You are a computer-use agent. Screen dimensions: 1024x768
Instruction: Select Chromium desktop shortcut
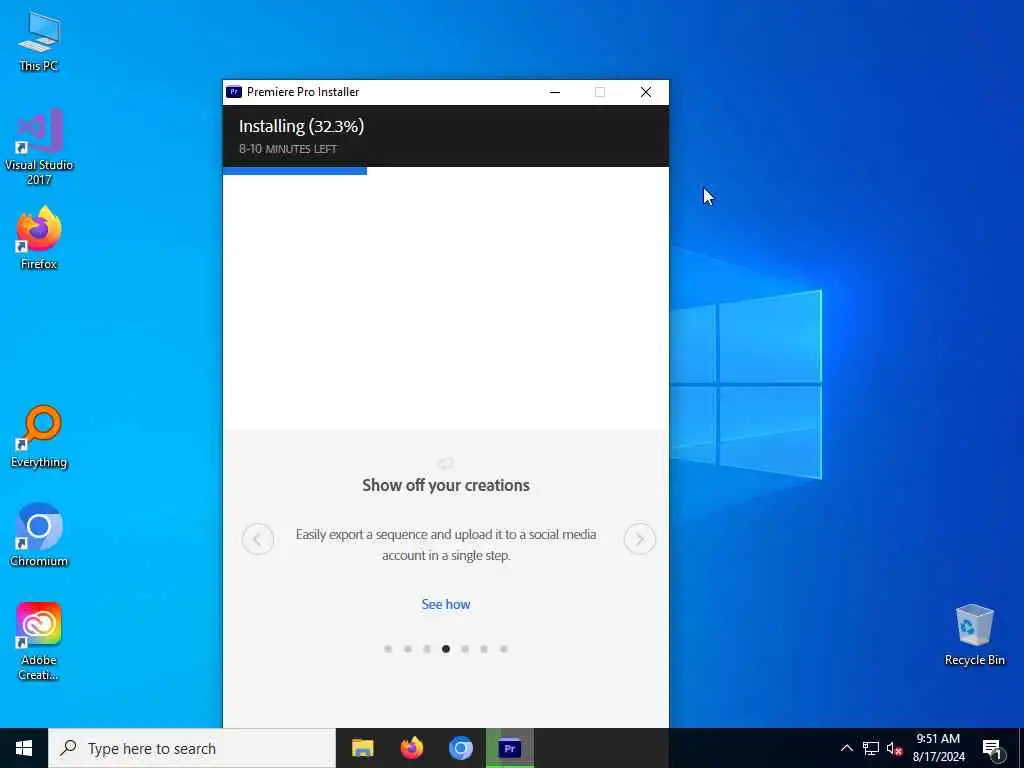39,535
